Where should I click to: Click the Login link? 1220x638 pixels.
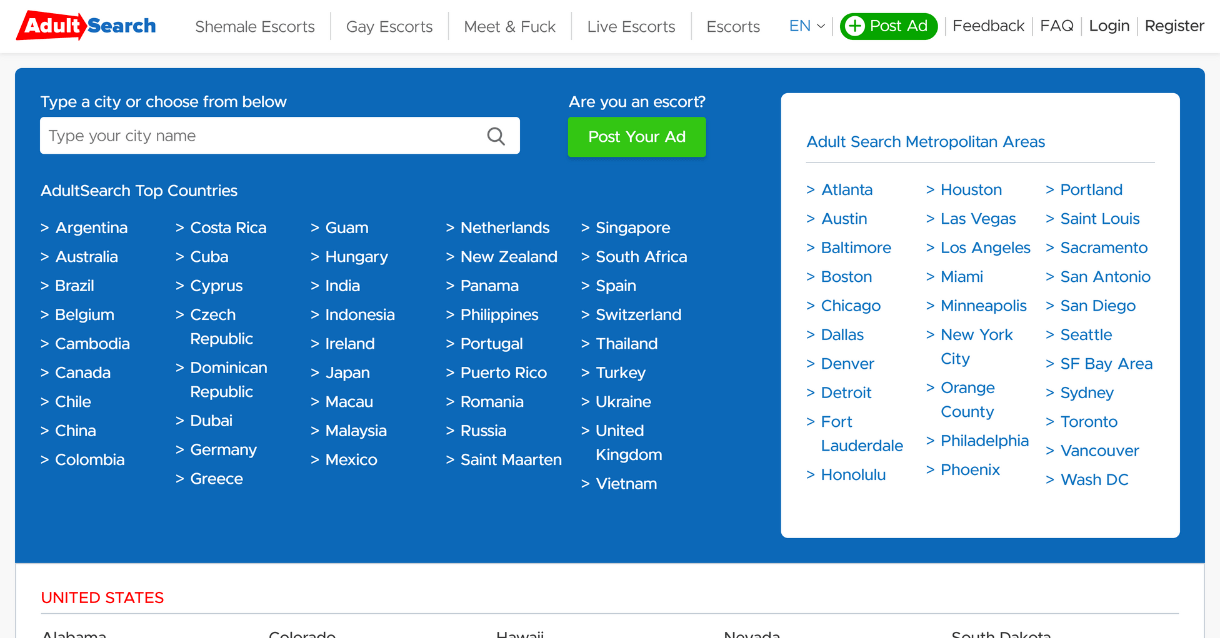click(x=1109, y=26)
